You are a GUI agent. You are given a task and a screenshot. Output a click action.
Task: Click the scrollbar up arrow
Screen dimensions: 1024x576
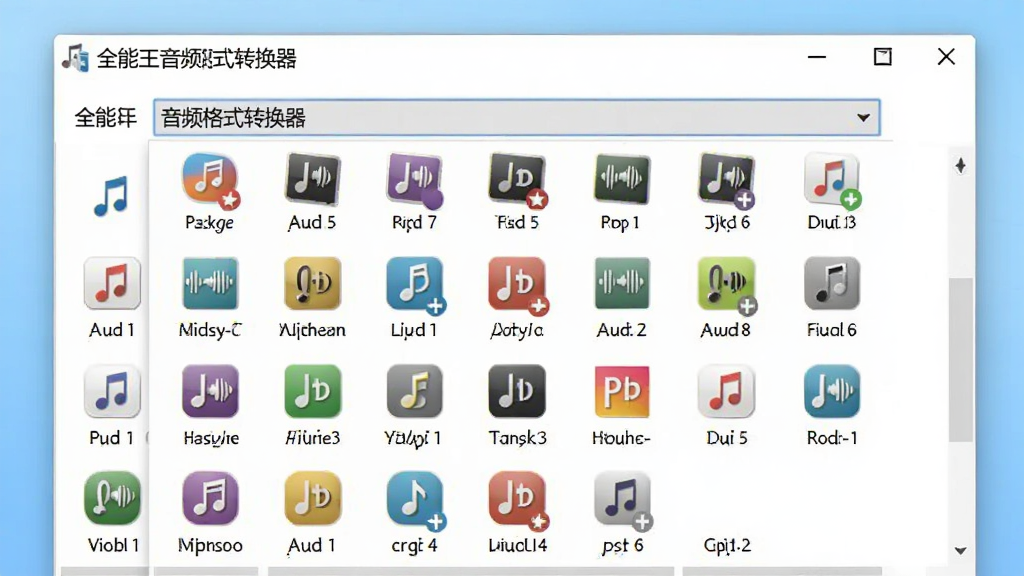click(x=960, y=165)
